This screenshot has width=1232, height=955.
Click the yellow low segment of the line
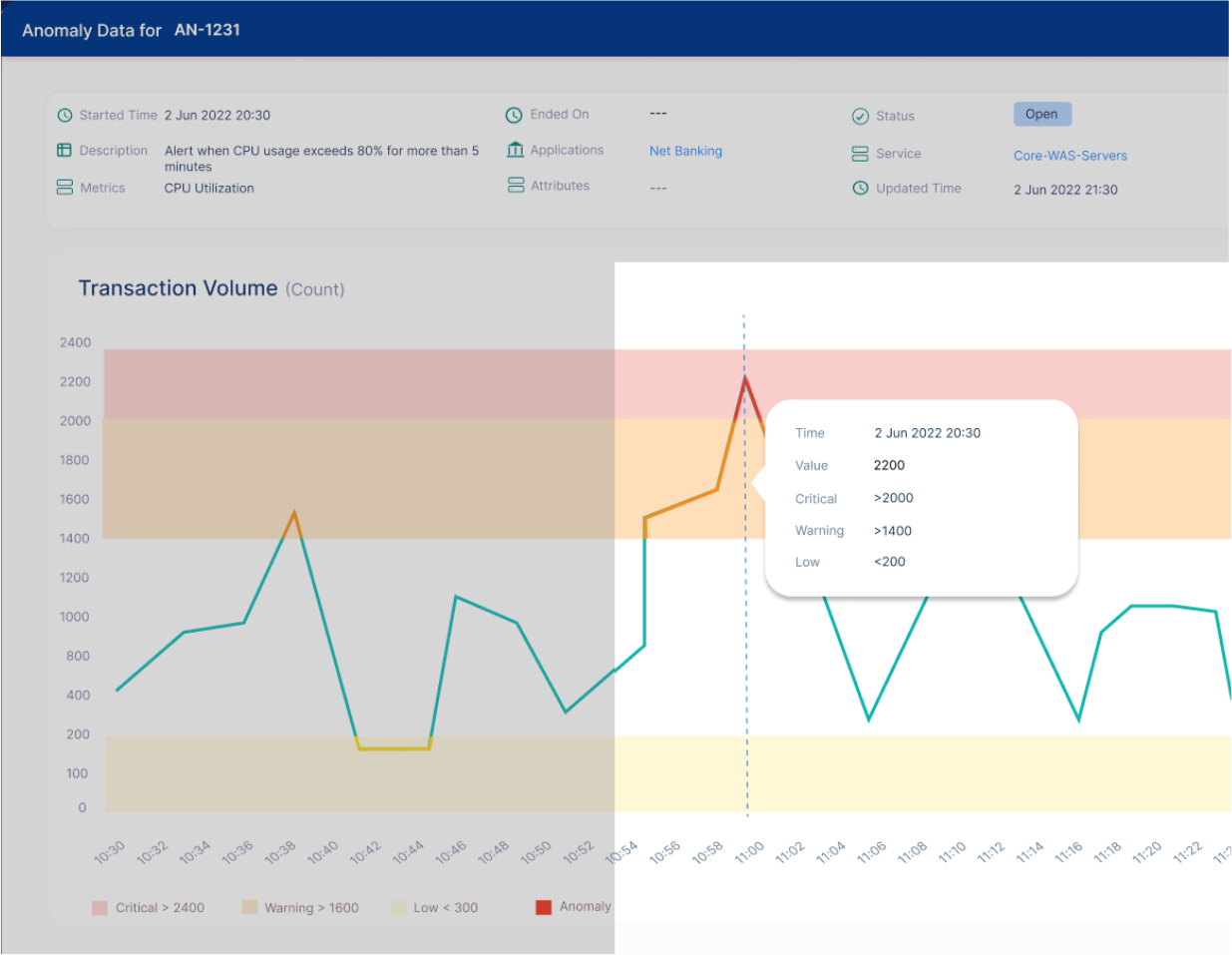pos(394,747)
